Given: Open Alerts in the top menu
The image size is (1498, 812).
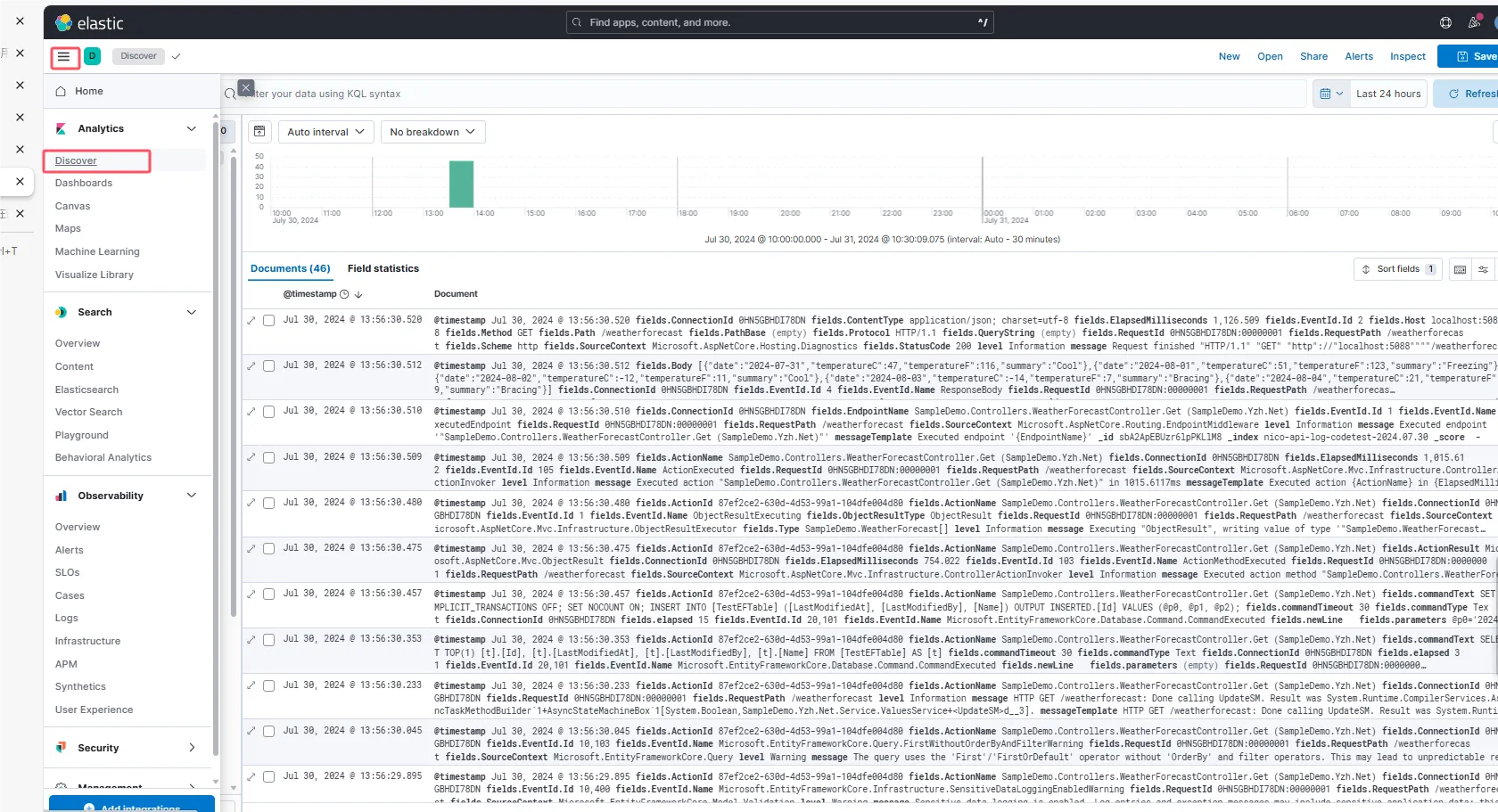Looking at the screenshot, I should point(1359,56).
